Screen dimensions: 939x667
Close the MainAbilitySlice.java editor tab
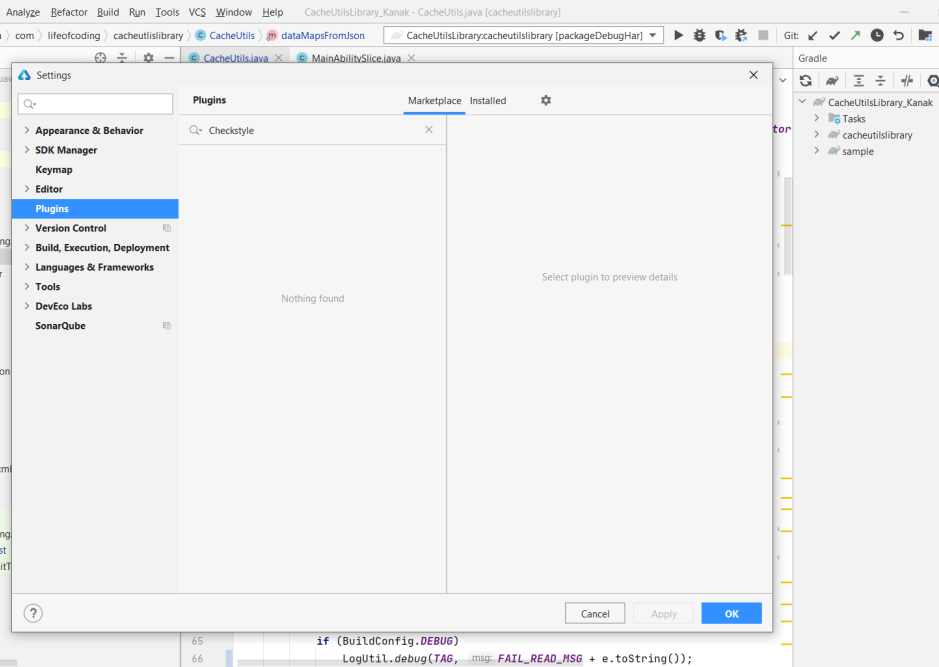click(411, 58)
